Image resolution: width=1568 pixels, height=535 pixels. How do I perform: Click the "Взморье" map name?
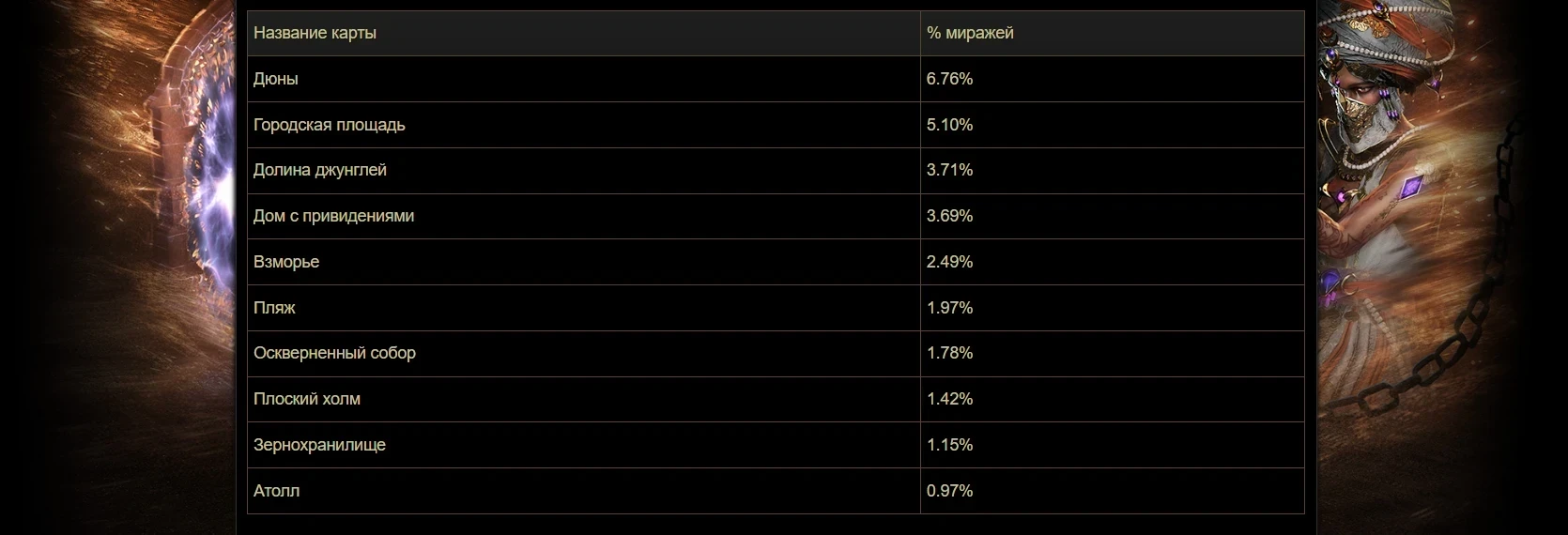click(286, 262)
